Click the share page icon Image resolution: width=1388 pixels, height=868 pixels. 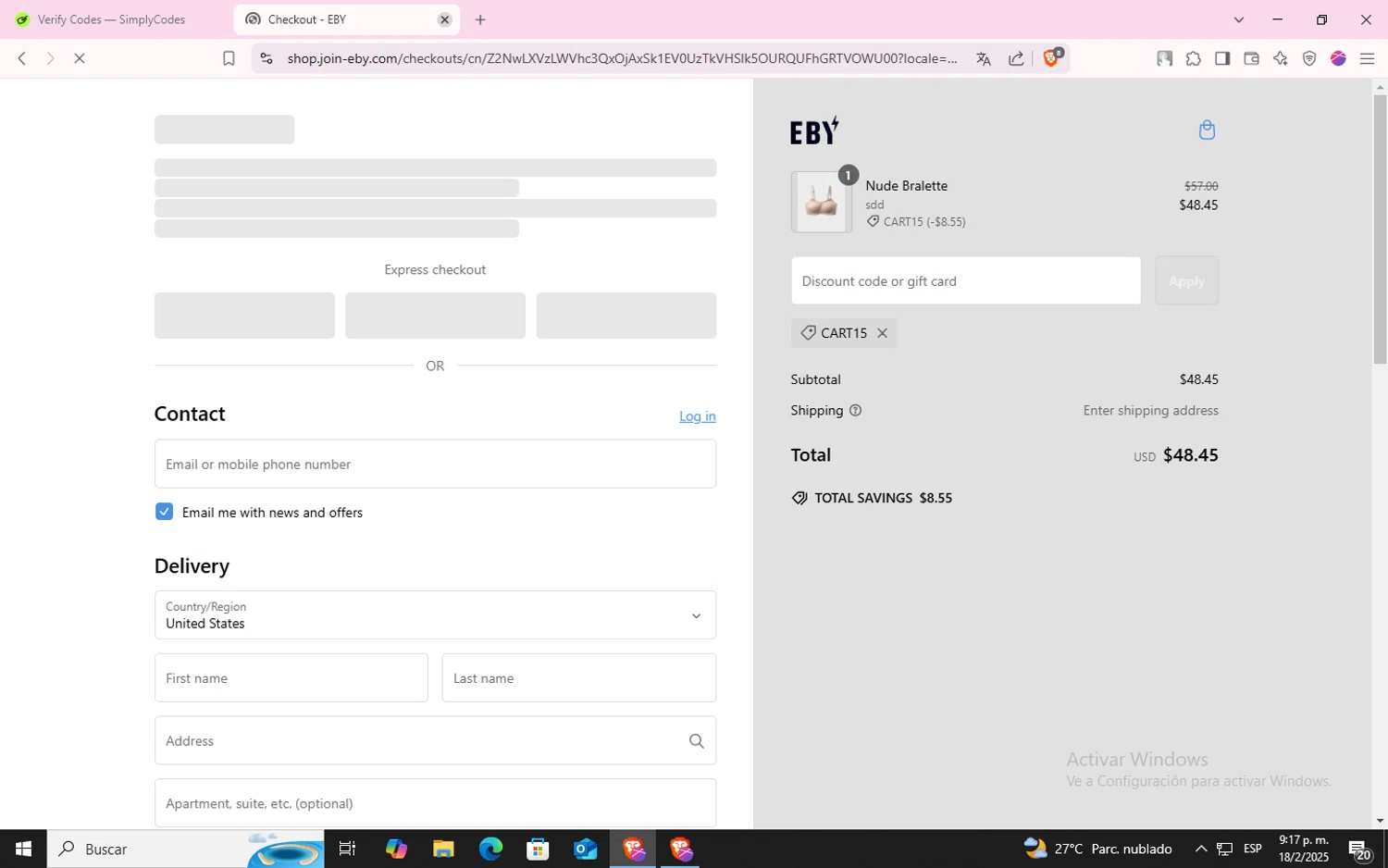click(x=1016, y=58)
